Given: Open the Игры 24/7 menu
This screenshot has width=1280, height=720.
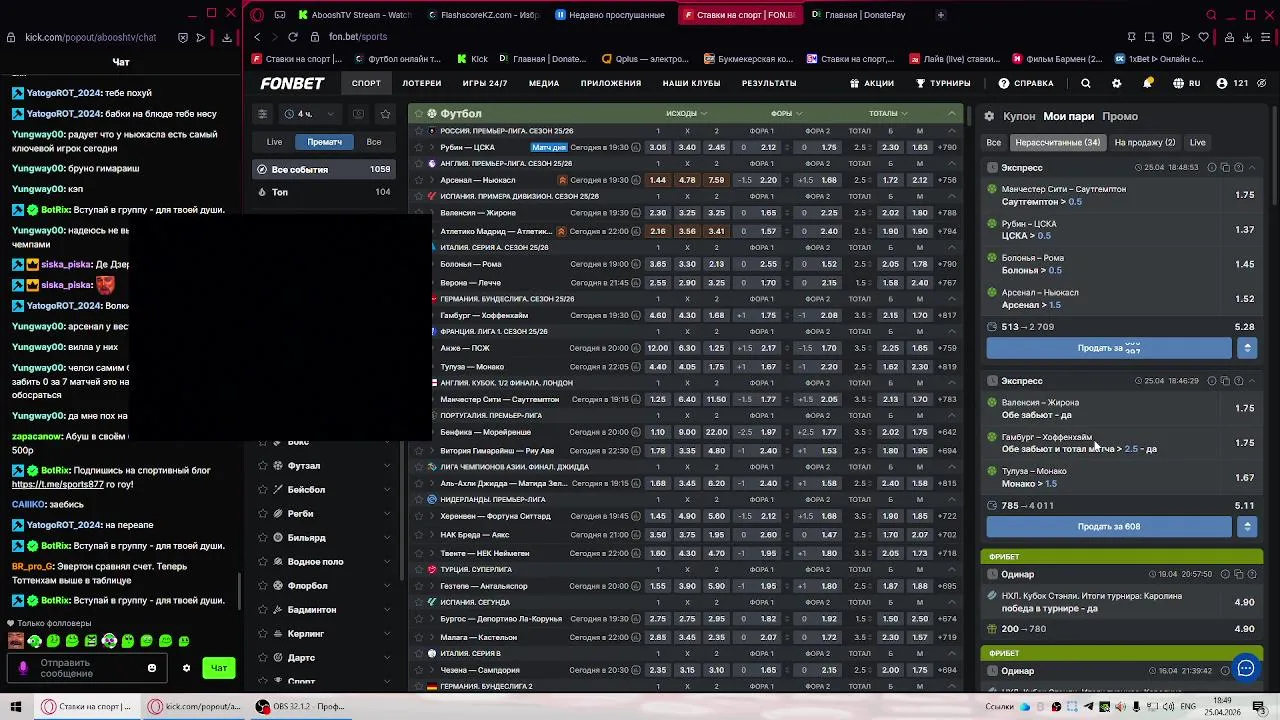Looking at the screenshot, I should 485,83.
